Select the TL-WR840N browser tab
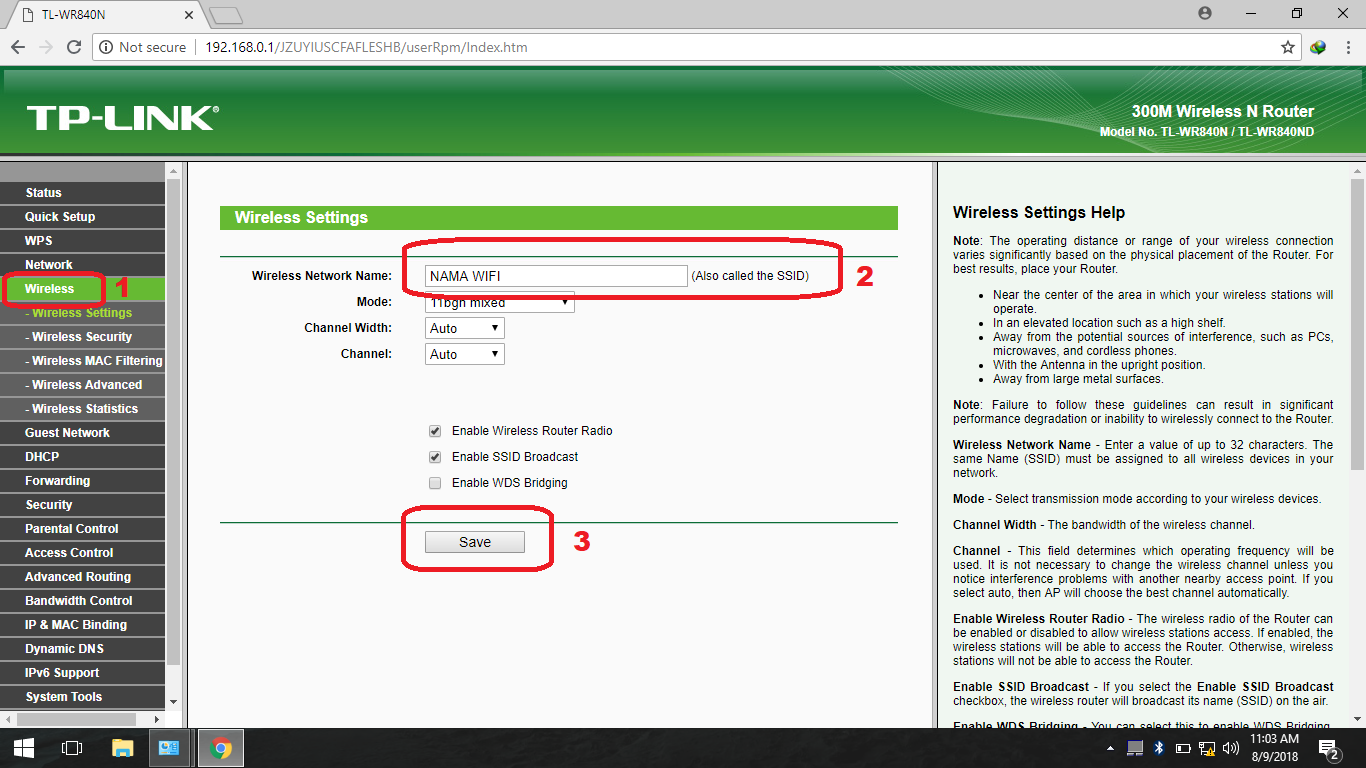The width and height of the screenshot is (1366, 768). 105,14
